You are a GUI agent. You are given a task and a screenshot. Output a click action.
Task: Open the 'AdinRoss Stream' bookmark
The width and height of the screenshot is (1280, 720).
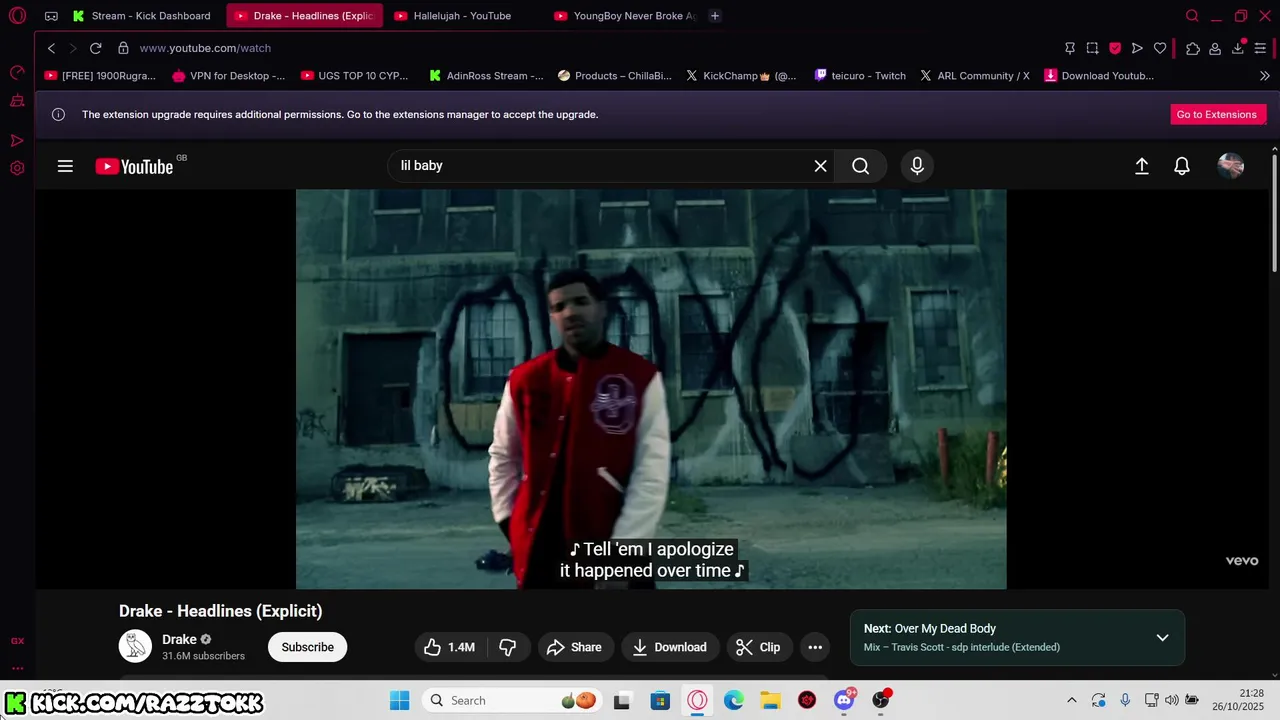click(486, 76)
